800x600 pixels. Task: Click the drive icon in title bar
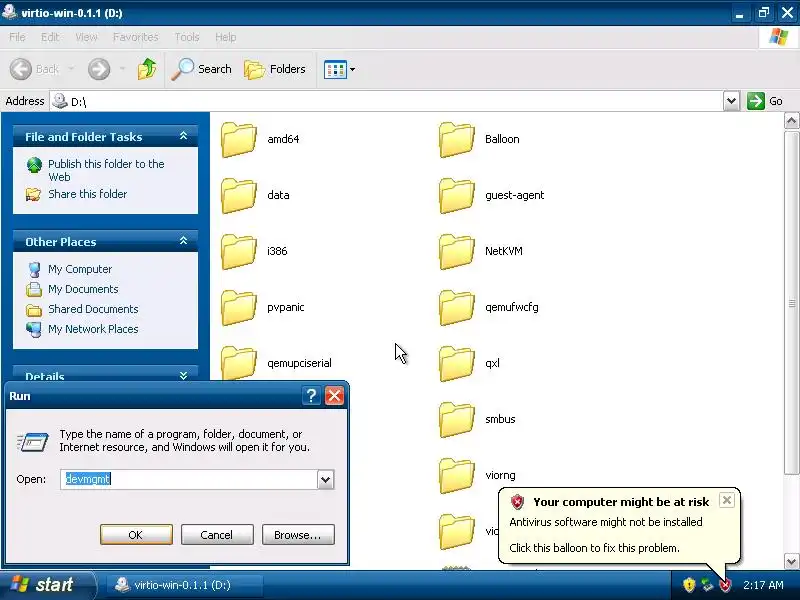coord(9,12)
